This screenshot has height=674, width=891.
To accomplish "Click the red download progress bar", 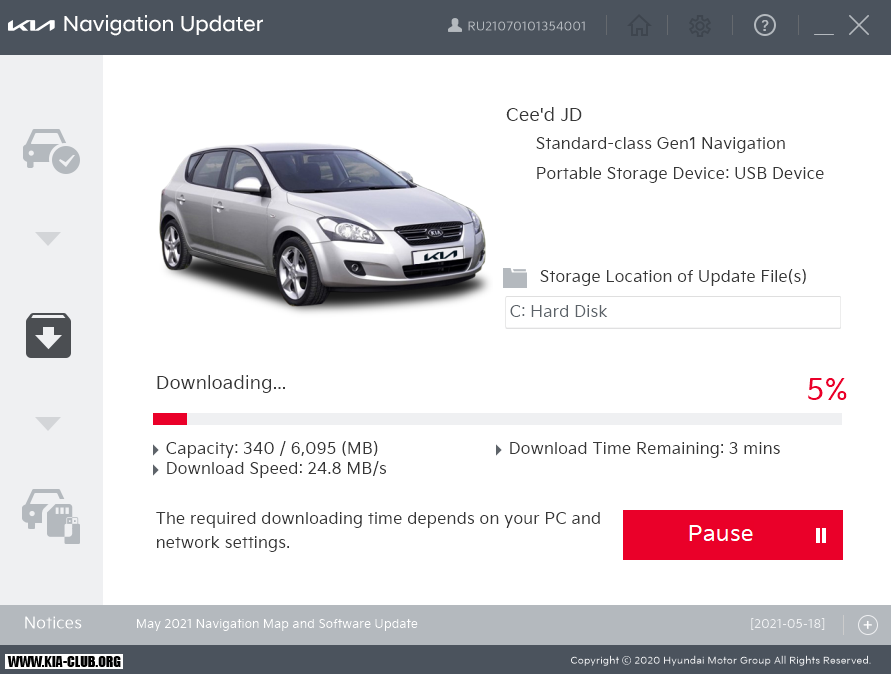I will pos(170,419).
